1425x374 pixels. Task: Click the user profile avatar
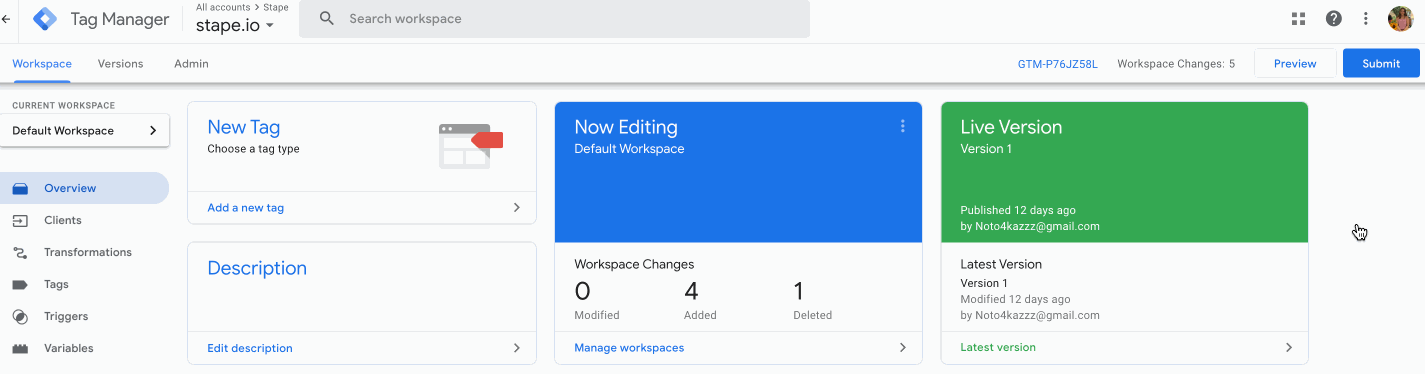point(1400,18)
